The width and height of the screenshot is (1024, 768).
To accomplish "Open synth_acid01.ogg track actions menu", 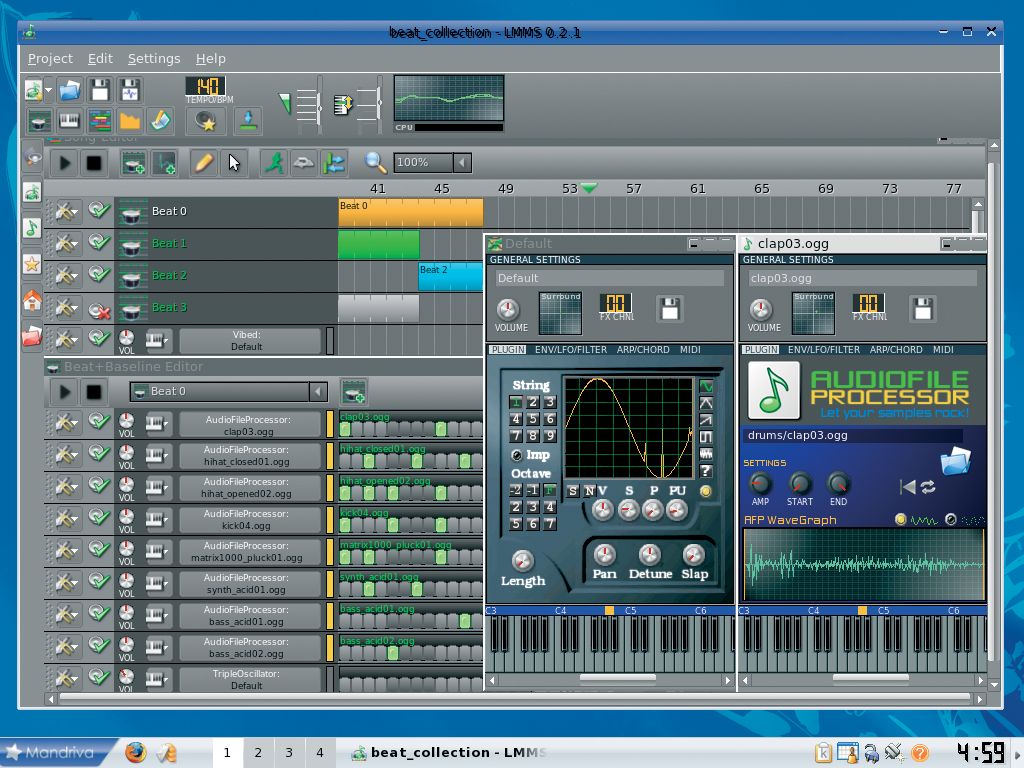I will pyautogui.click(x=66, y=583).
